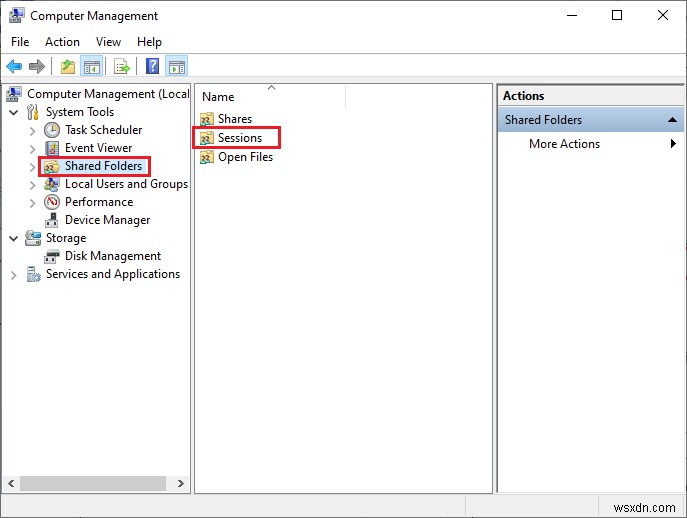Click the Computer Management title bar icon
Screen dimensions: 687x518
pyautogui.click(x=16, y=15)
